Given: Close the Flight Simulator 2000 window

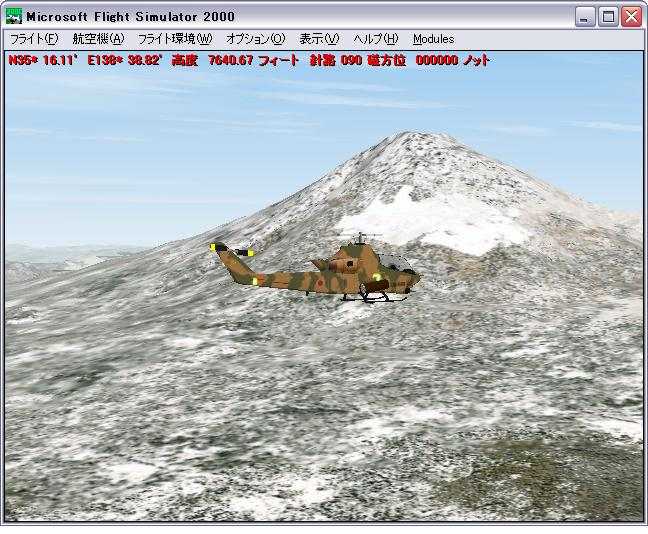Looking at the screenshot, I should (x=630, y=16).
